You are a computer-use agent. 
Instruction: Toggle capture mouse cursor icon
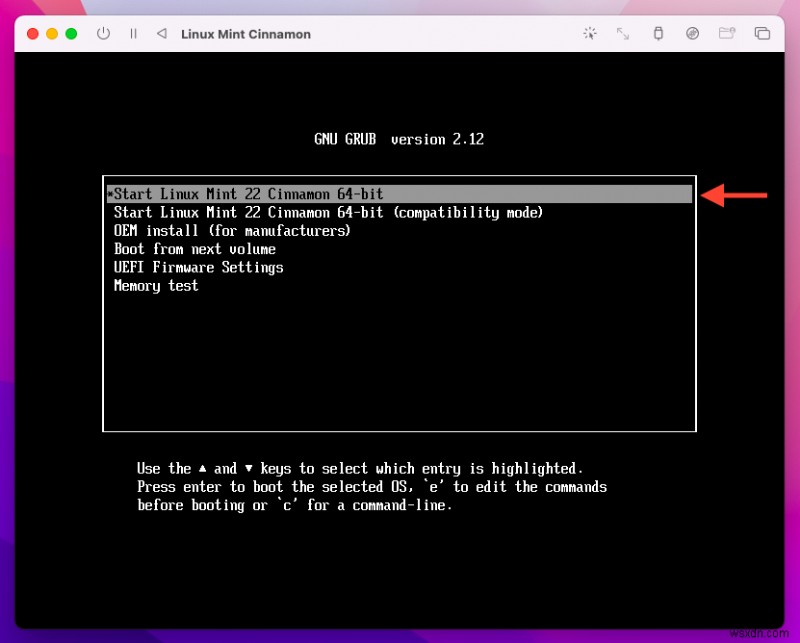coord(590,34)
